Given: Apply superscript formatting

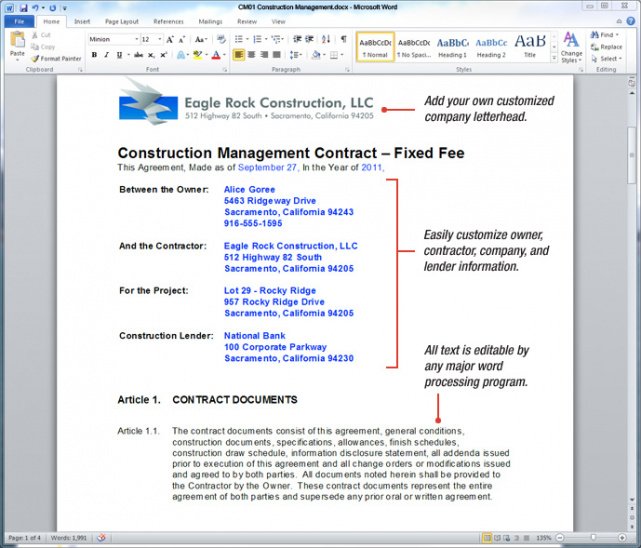Looking at the screenshot, I should click(x=164, y=55).
